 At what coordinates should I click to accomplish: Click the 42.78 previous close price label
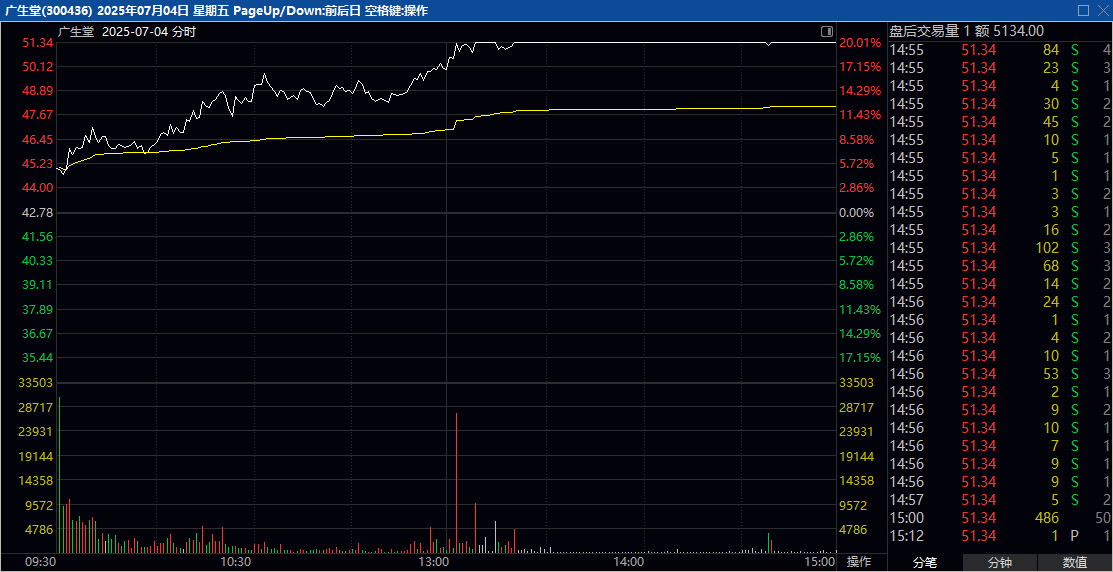37,213
